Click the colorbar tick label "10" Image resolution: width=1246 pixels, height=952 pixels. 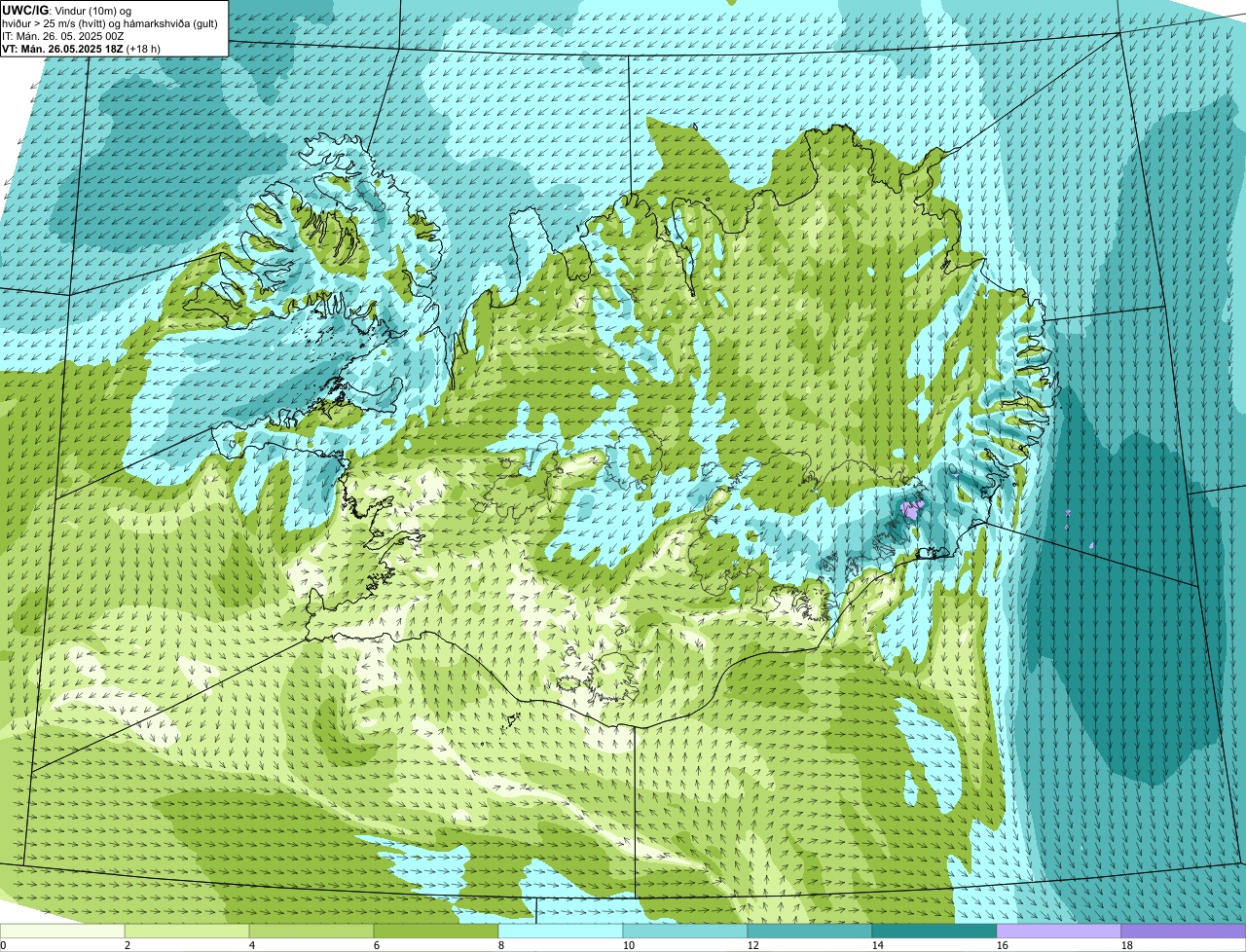click(629, 945)
